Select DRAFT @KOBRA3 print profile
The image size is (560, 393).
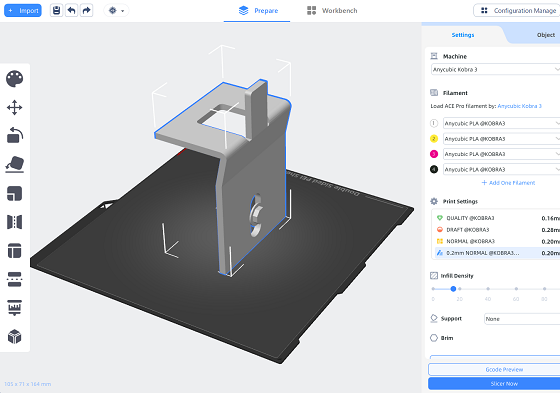click(498, 230)
